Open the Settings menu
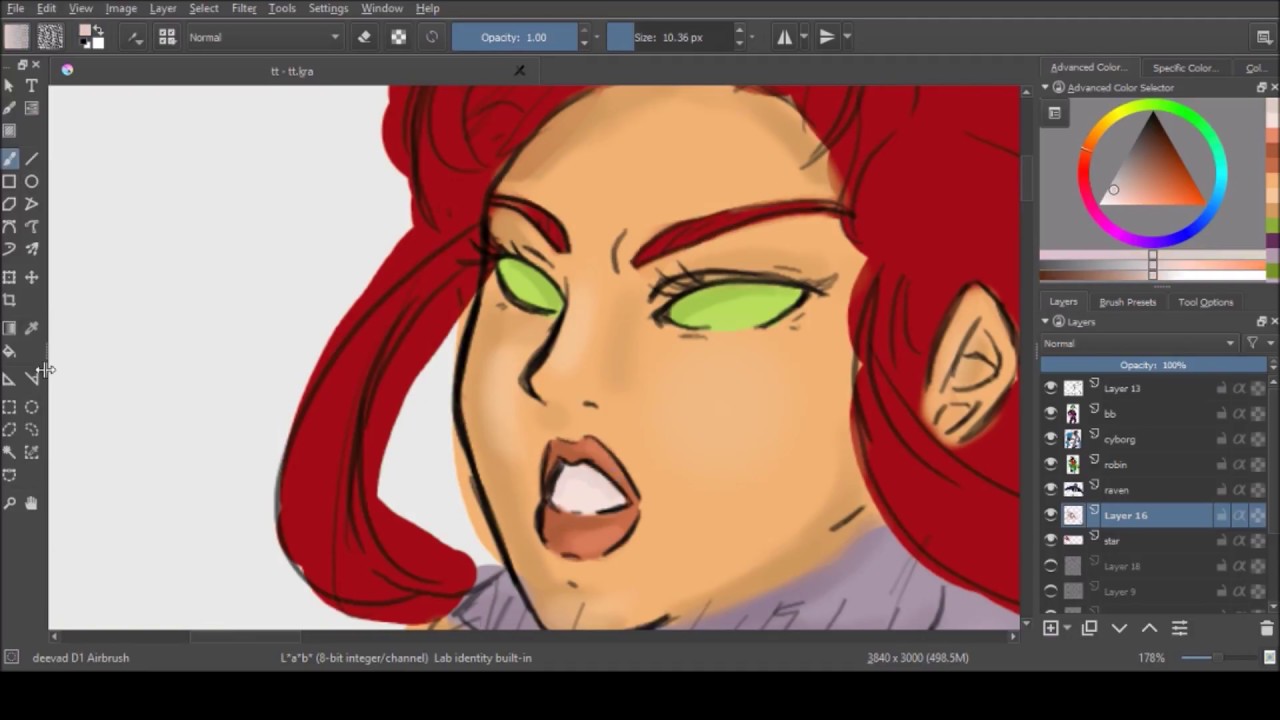The width and height of the screenshot is (1280, 720). (x=328, y=8)
